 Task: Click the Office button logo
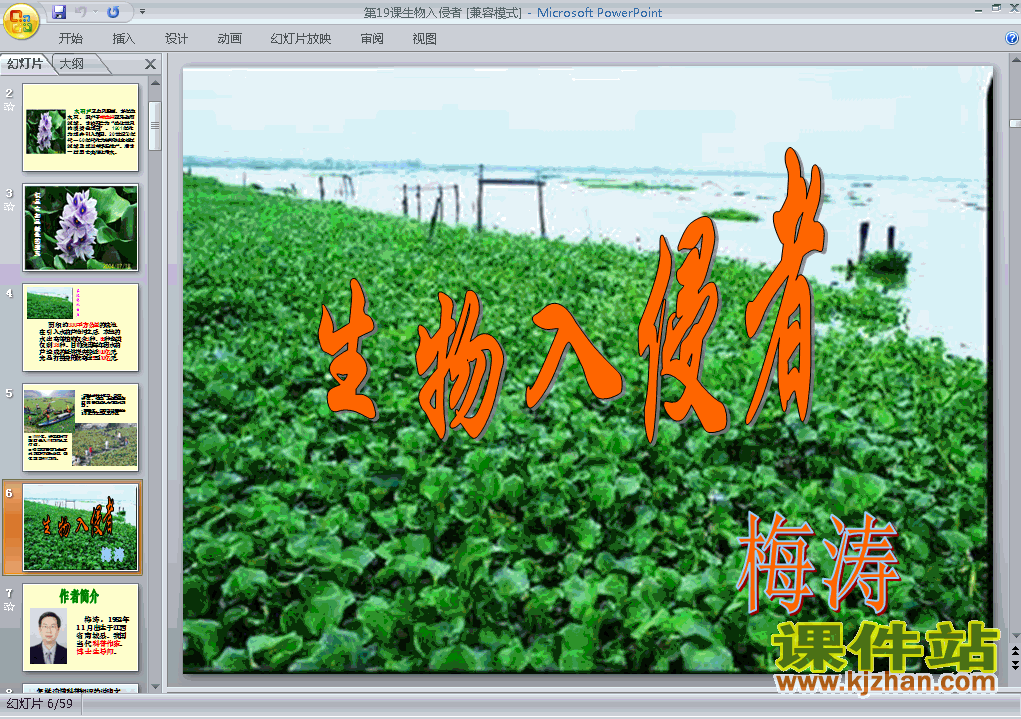21,21
